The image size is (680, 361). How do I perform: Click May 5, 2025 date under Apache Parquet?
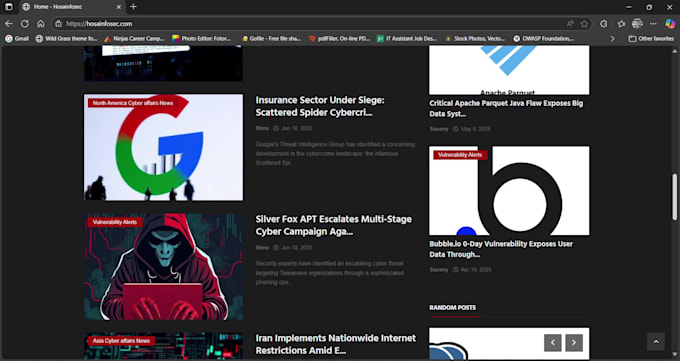click(475, 129)
